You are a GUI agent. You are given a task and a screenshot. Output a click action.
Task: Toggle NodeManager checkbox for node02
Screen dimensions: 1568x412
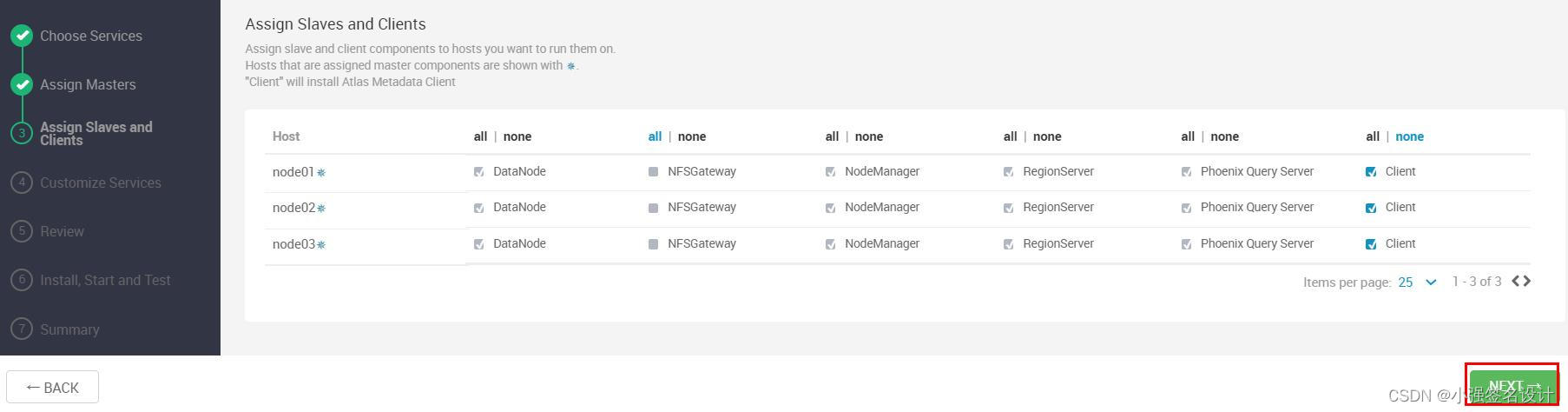point(830,208)
